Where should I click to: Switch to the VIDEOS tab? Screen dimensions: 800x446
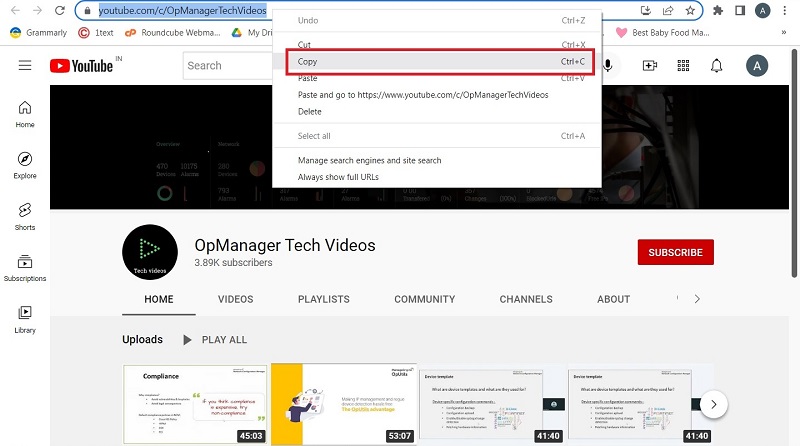point(235,300)
